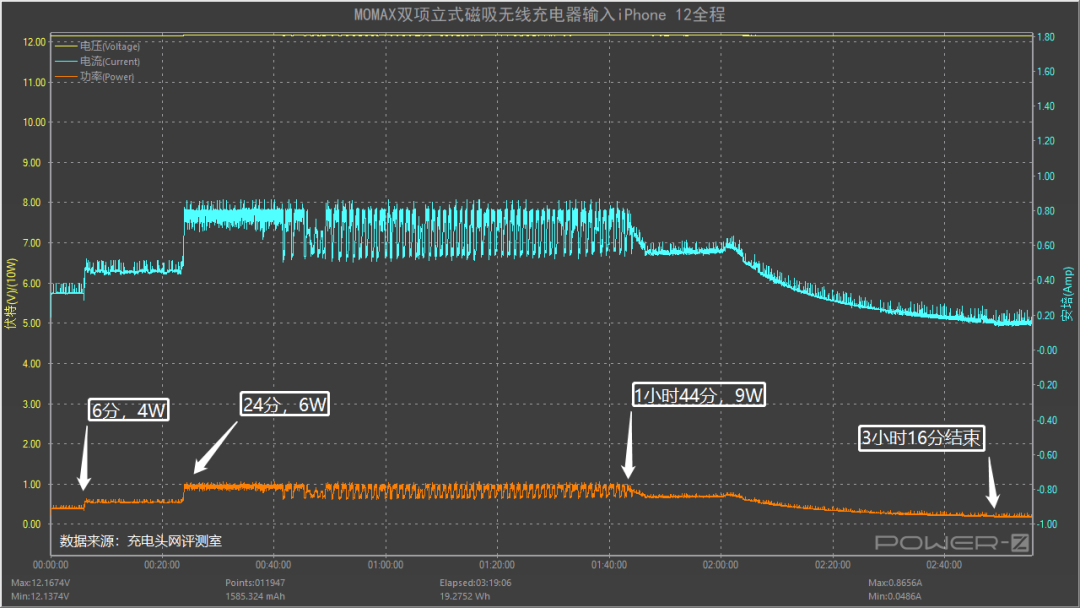
Task: Click the 8.00 voltage axis tick
Action: coord(32,202)
